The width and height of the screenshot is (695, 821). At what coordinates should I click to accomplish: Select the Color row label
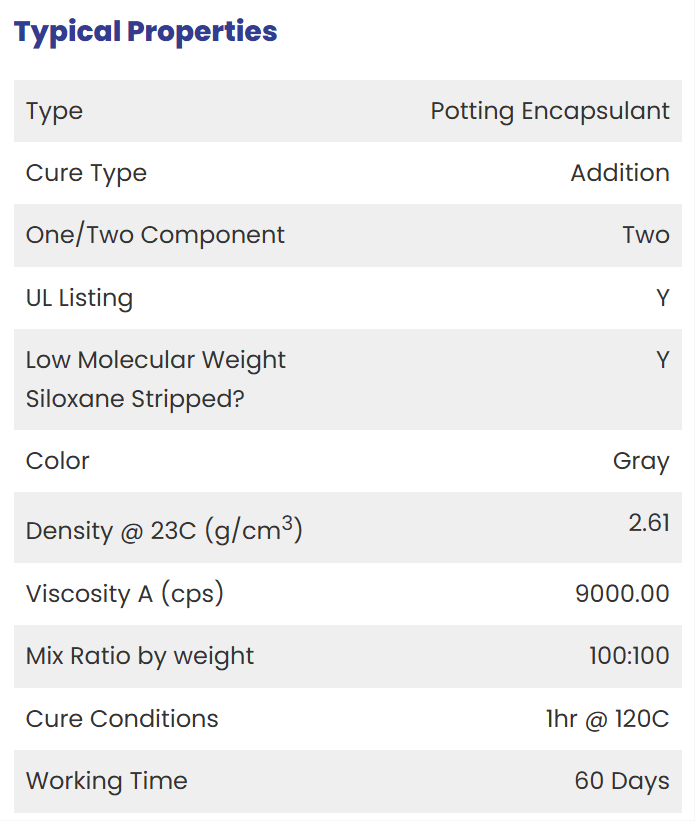click(x=58, y=461)
